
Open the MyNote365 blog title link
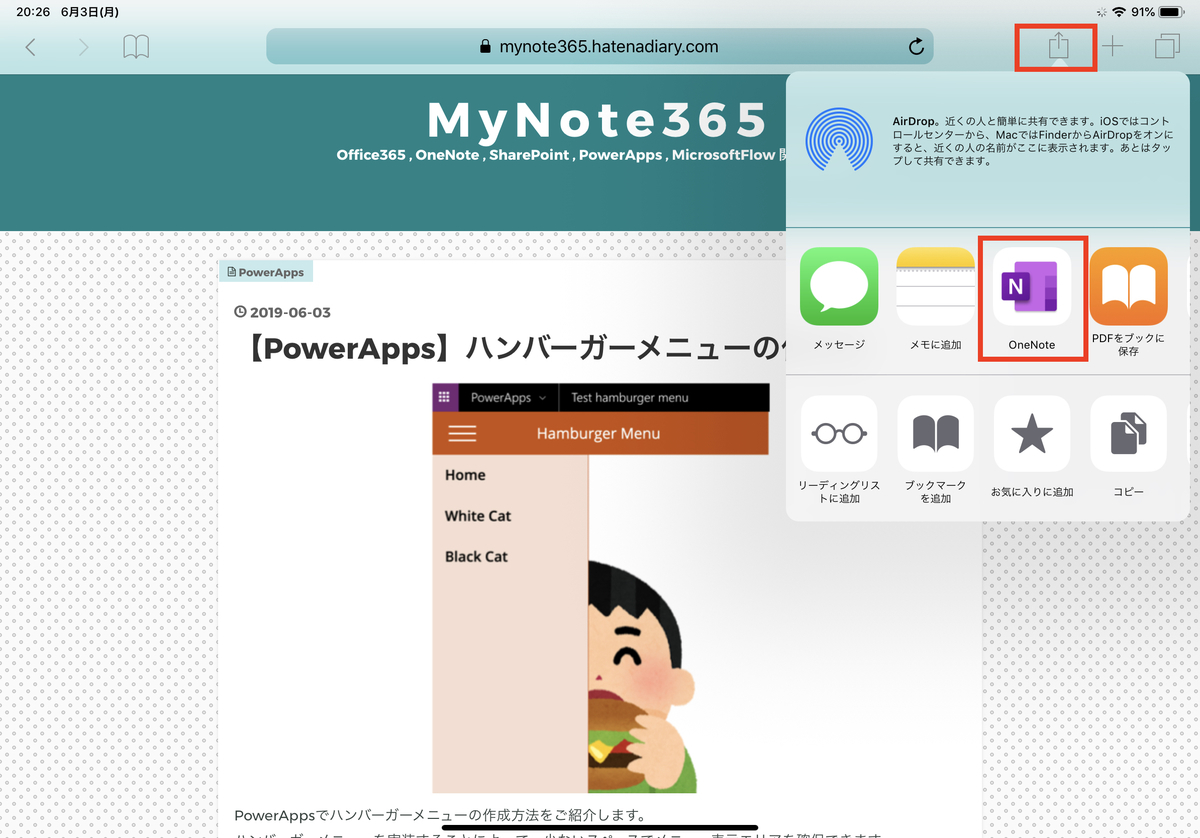coord(598,121)
